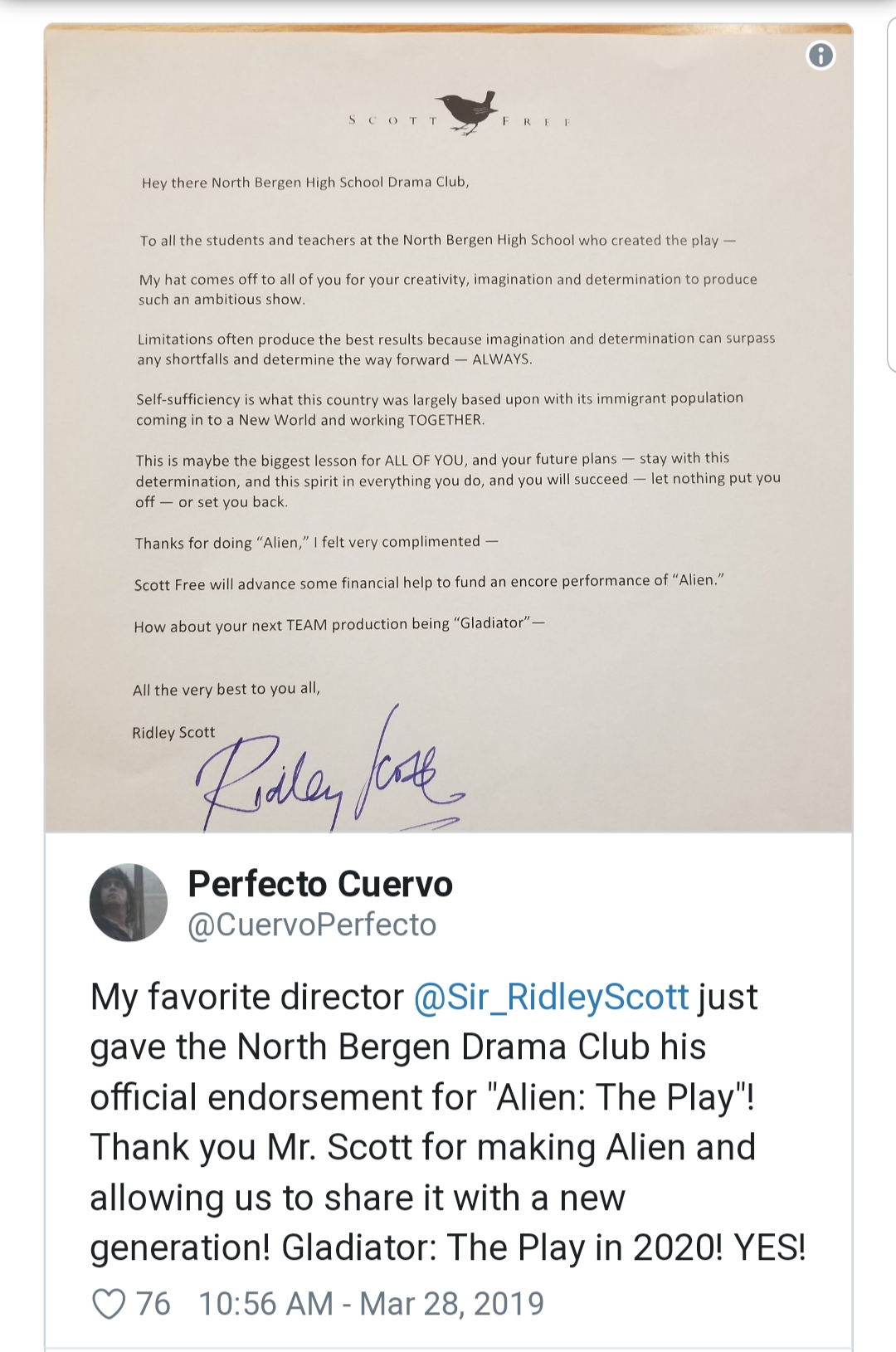Like the tweet with the heart icon

(x=108, y=1304)
